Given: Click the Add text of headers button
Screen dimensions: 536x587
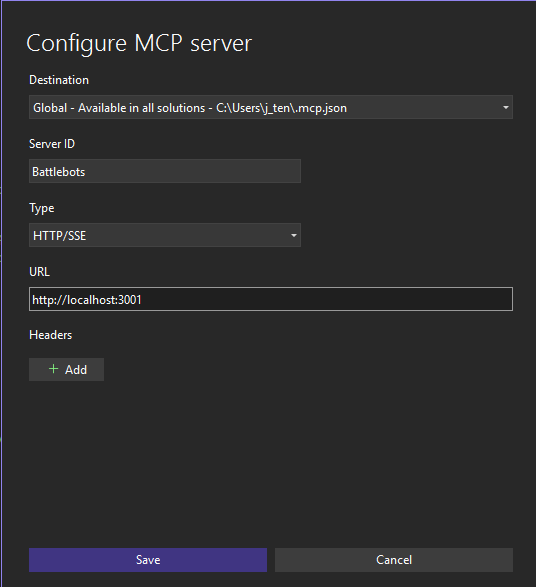Looking at the screenshot, I should click(76, 370).
